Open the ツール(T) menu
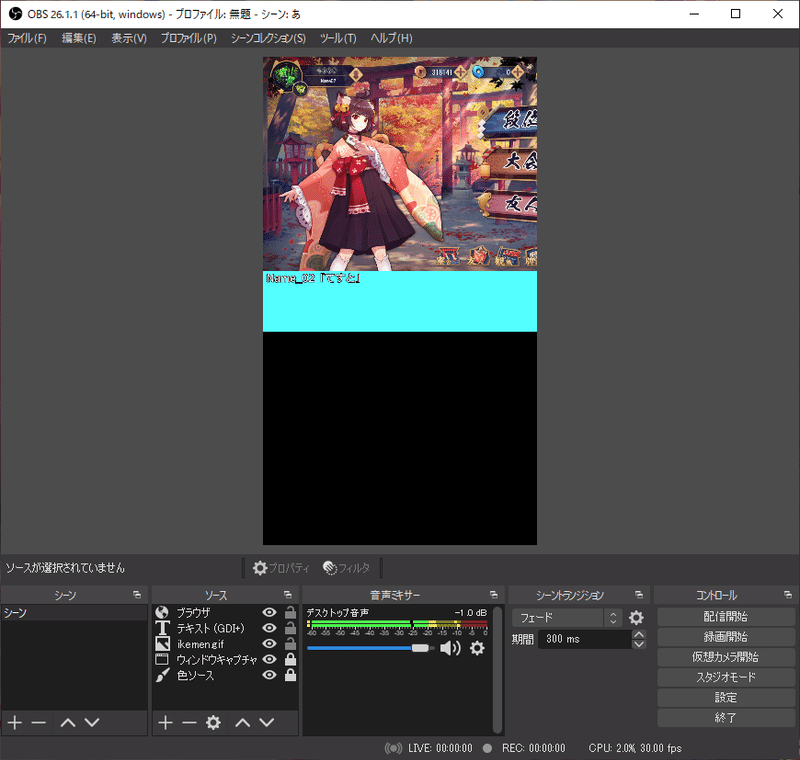Viewport: 800px width, 760px height. click(338, 38)
